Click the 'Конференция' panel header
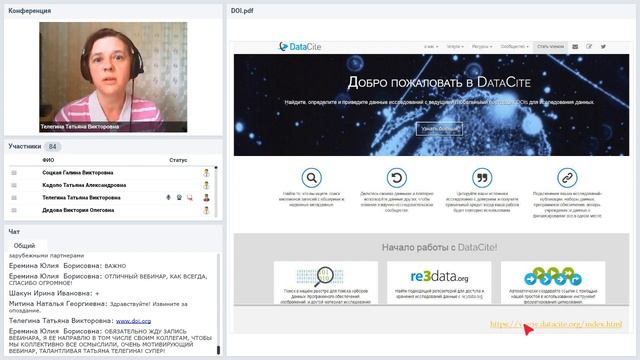640x360 pixels. tap(29, 11)
